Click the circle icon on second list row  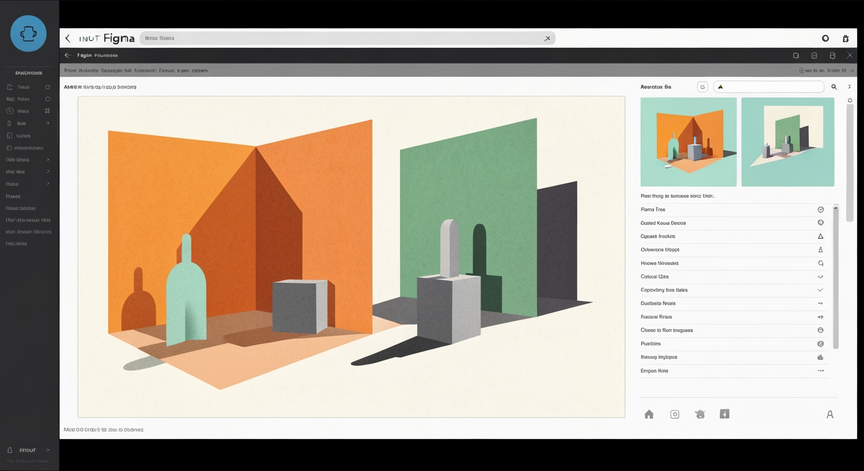pos(820,223)
